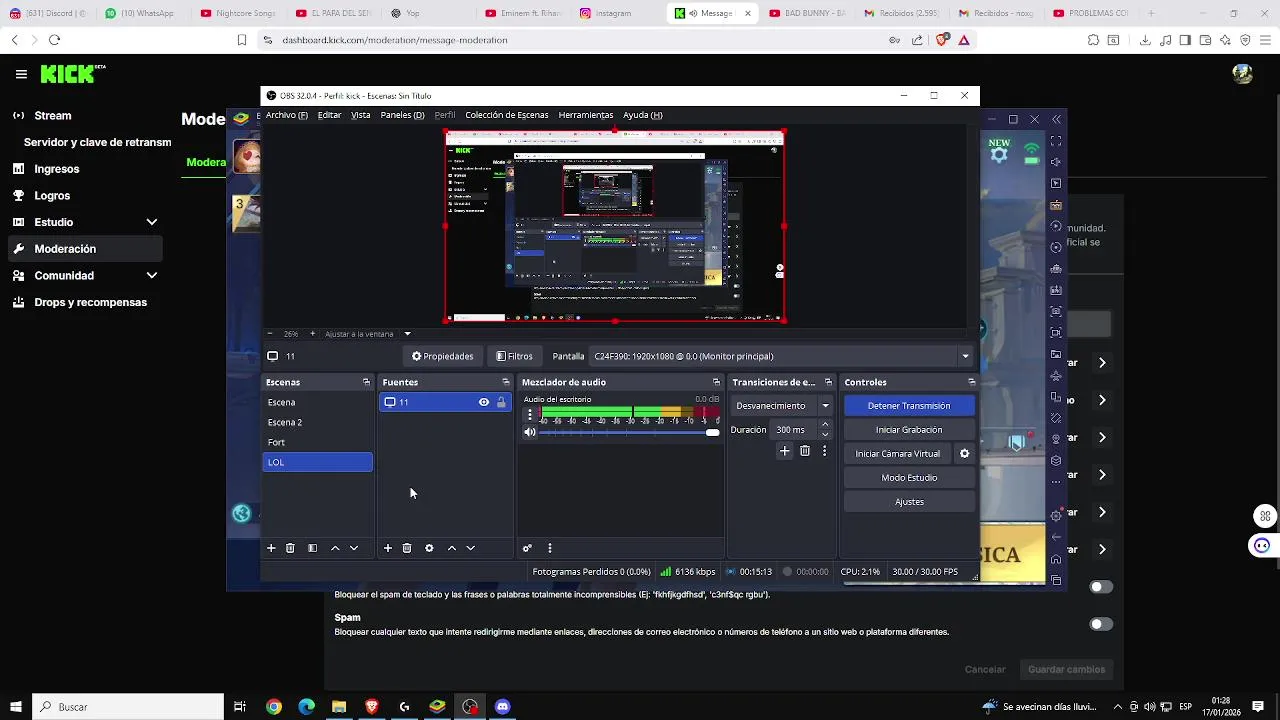
Task: Select the Fort scene
Action: 317,442
